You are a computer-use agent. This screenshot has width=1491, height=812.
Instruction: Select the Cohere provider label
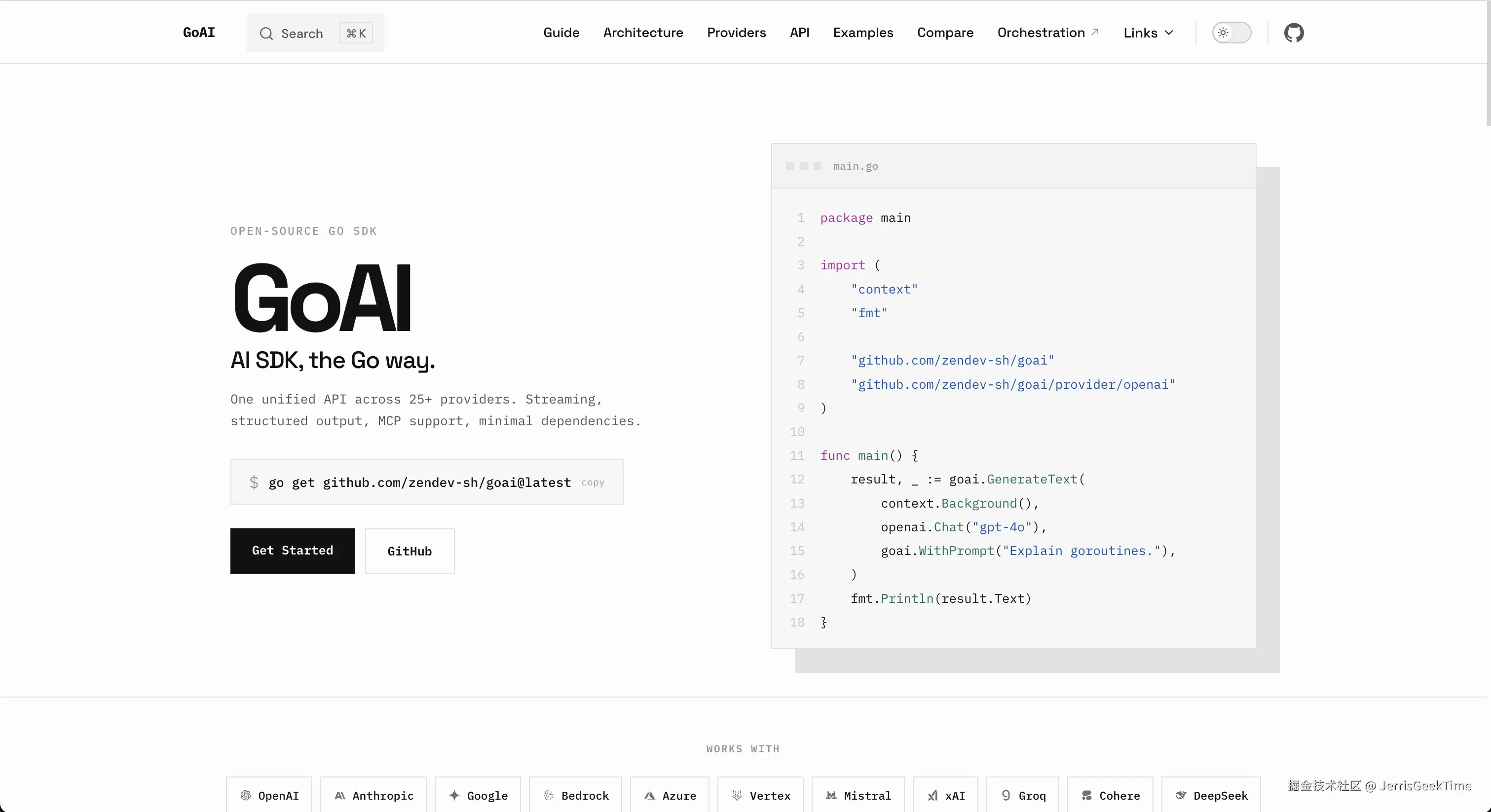pos(1119,796)
